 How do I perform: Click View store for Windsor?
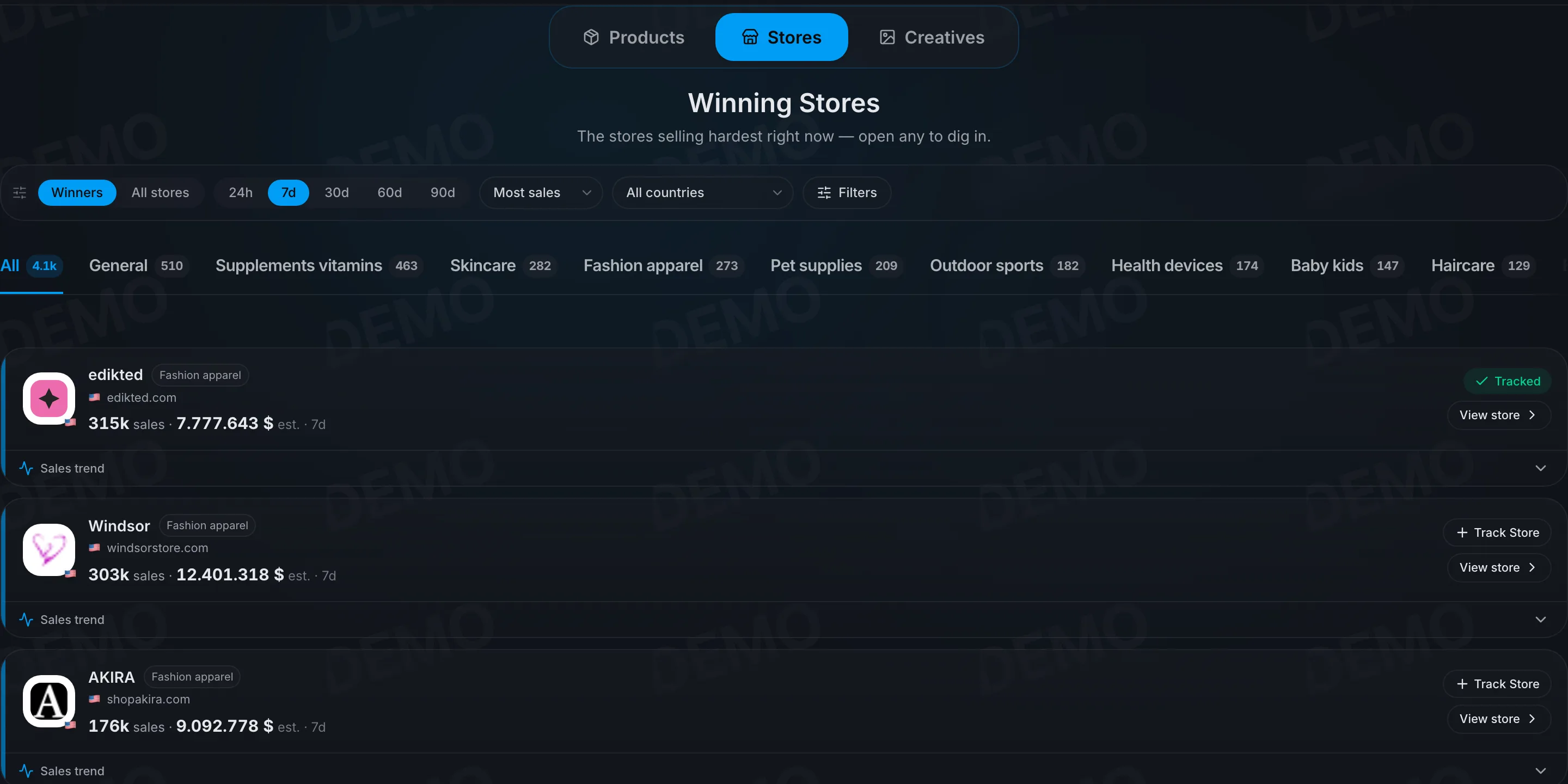[x=1499, y=567]
